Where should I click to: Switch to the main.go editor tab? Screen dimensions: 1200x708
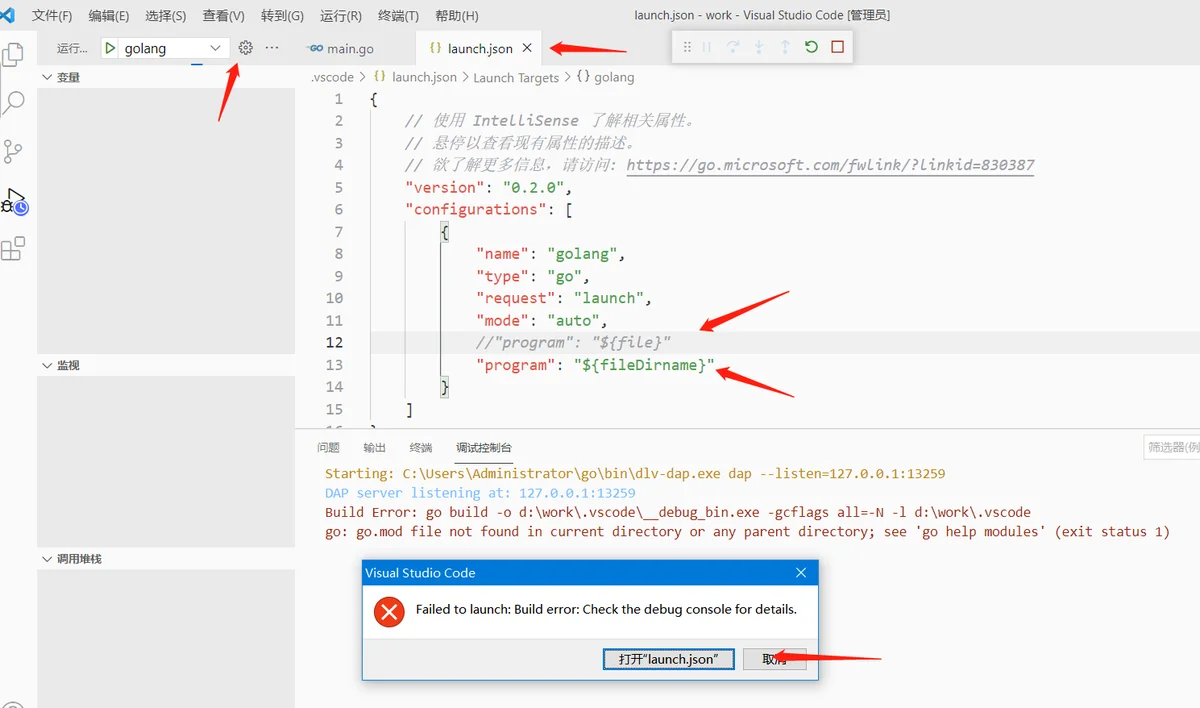(x=341, y=48)
